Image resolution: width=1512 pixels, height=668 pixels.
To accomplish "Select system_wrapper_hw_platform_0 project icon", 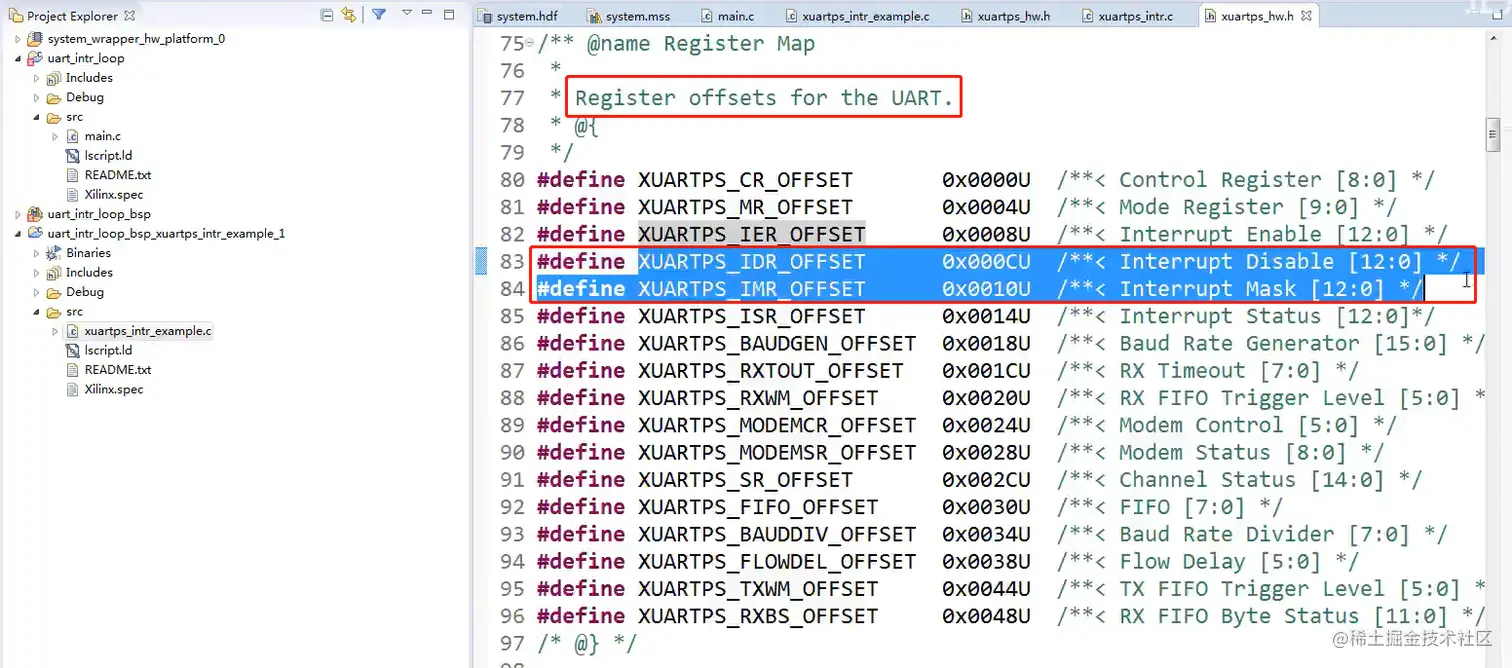I will click(36, 39).
